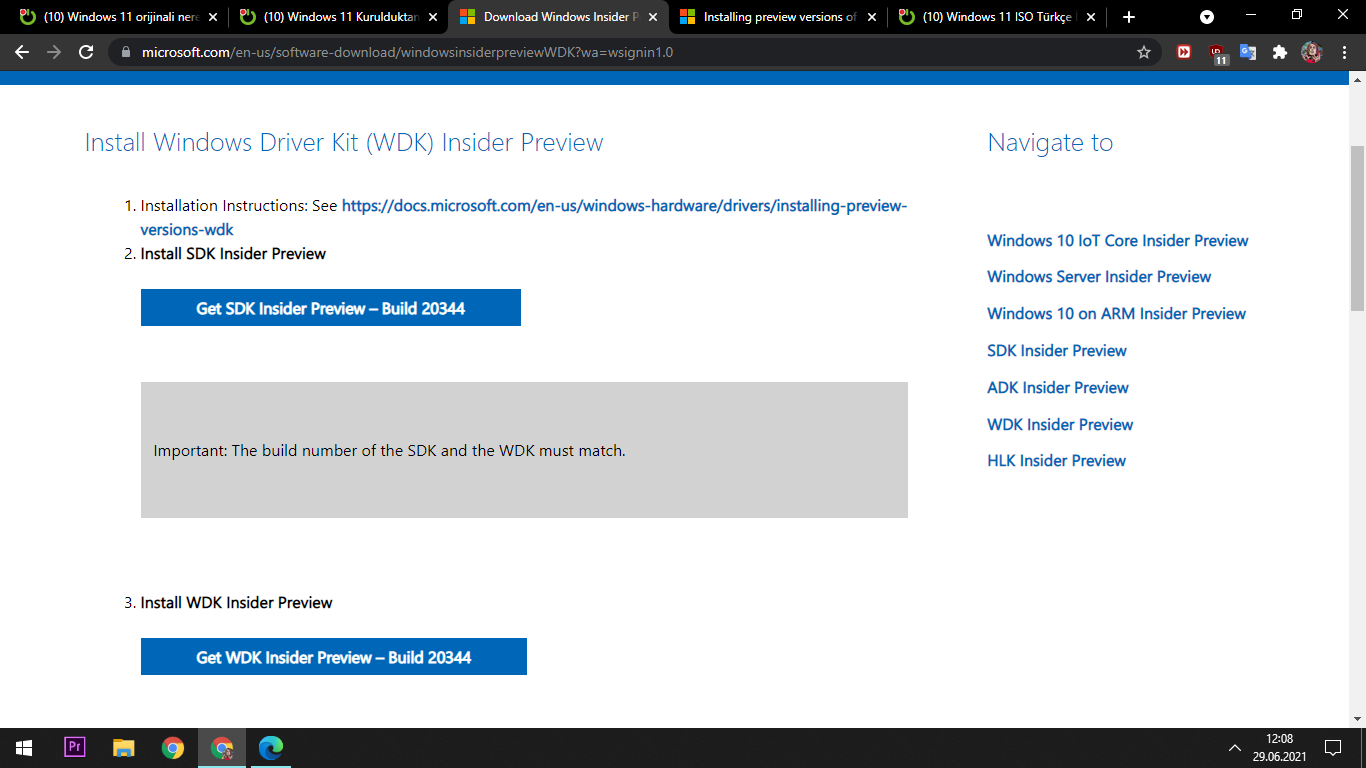
Task: Click the "Install Windows Driver Kit (WDK) Insider Preview" heading
Action: pos(344,143)
